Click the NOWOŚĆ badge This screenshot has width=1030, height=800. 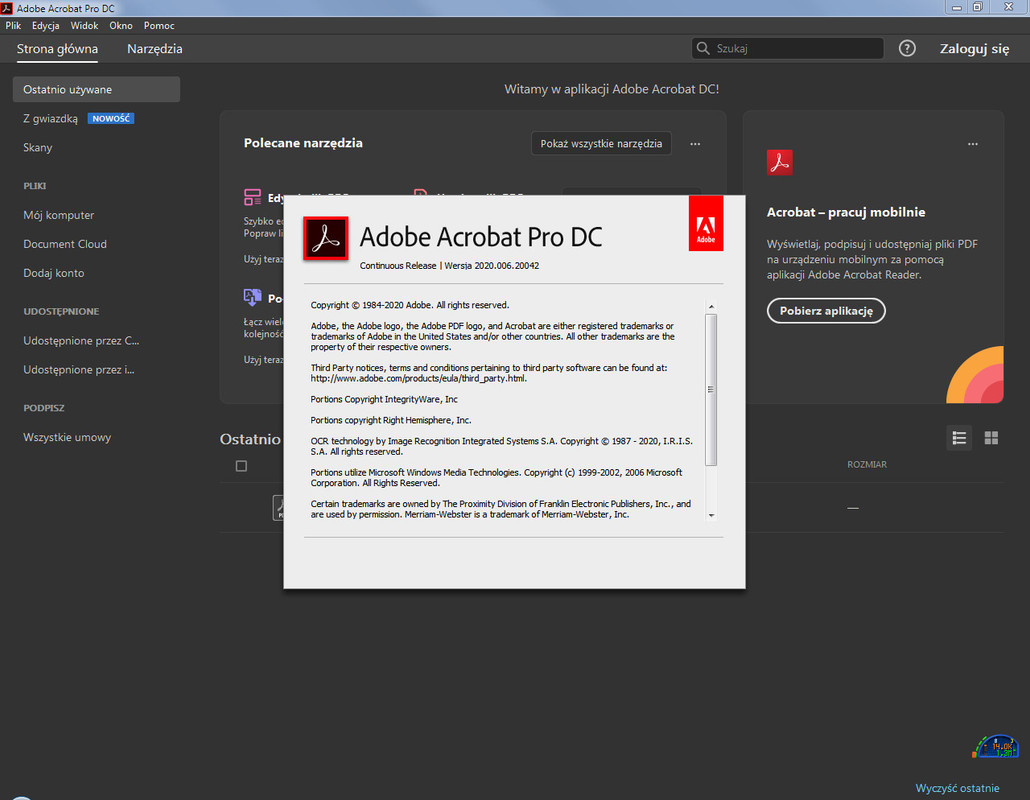tap(111, 118)
